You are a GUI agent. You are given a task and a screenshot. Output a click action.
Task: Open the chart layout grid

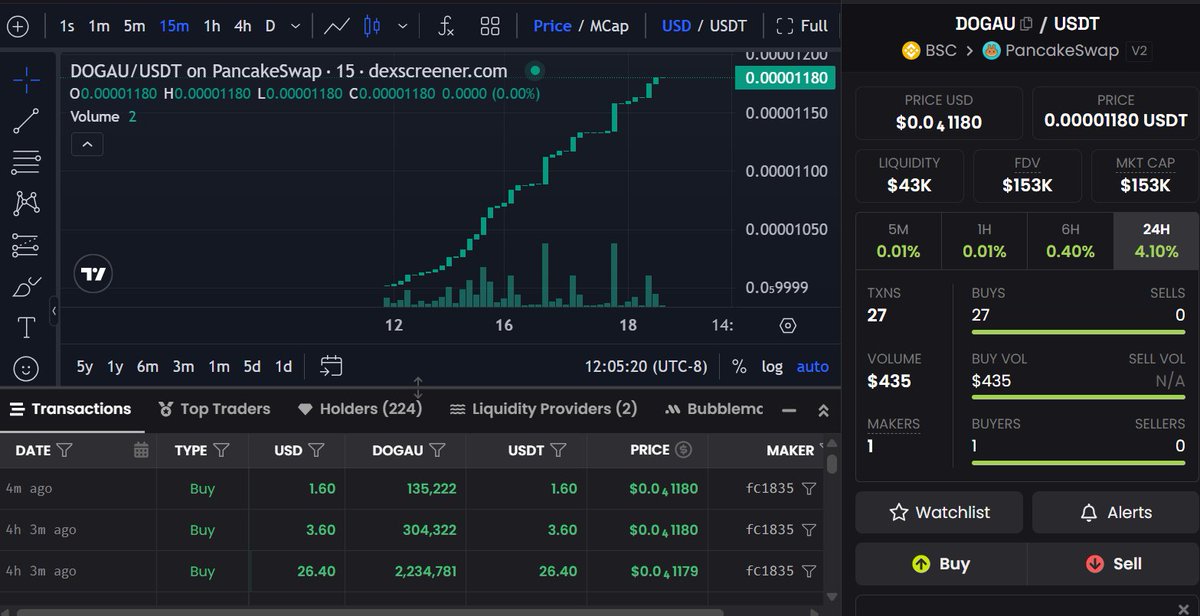(490, 26)
